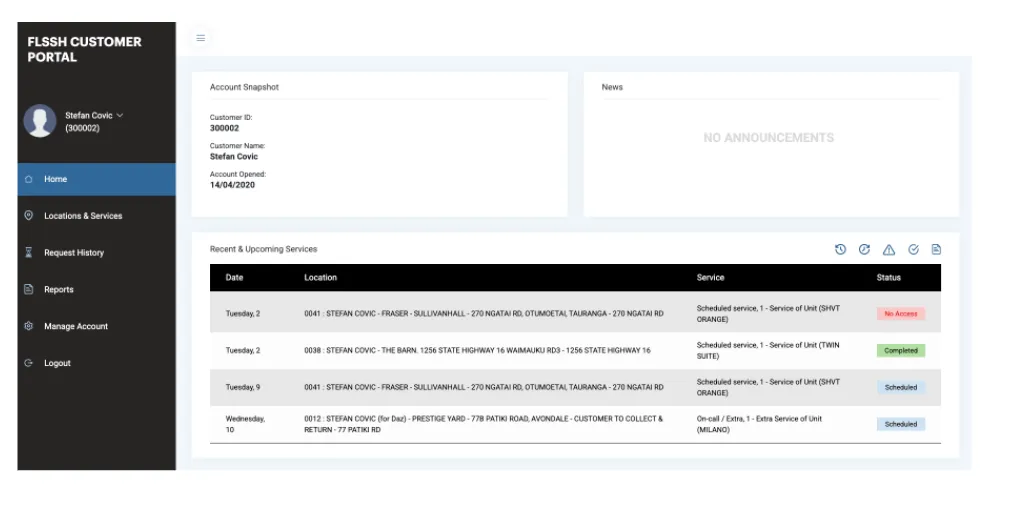The width and height of the screenshot is (1028, 510).
Task: Click Scheduled badge for Wednesday, 10 row
Action: 901,424
